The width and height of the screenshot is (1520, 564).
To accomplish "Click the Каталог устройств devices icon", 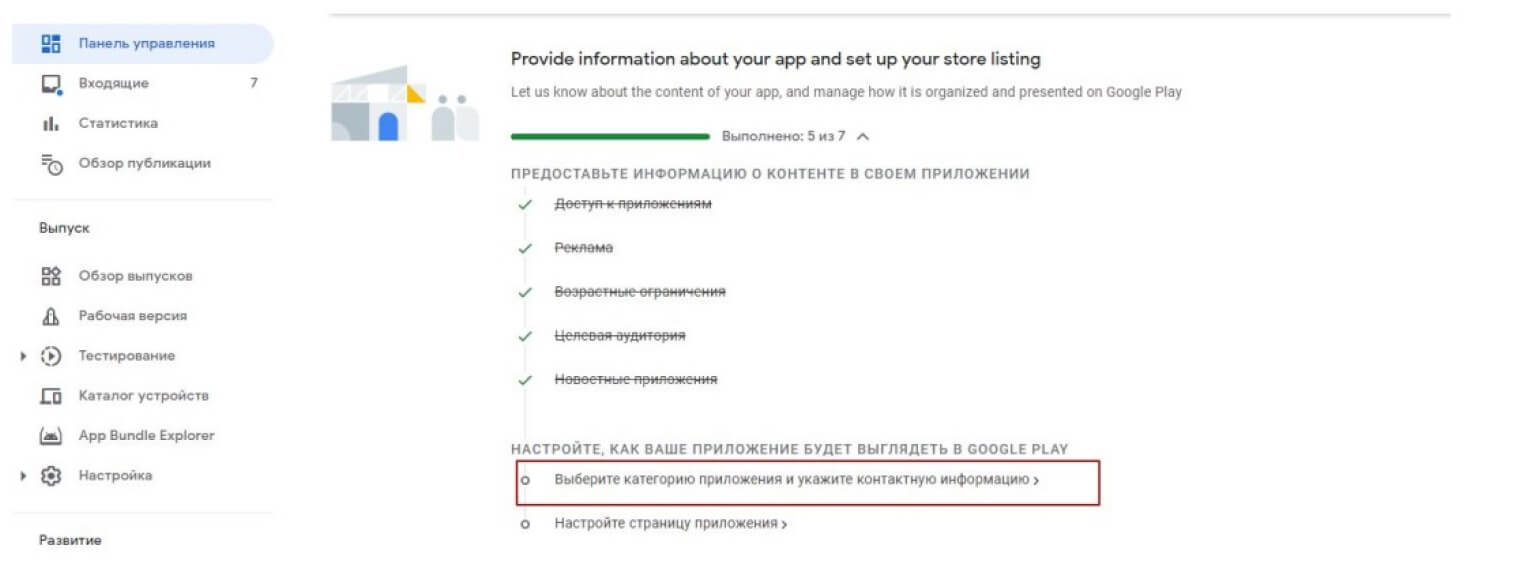I will click(x=51, y=396).
